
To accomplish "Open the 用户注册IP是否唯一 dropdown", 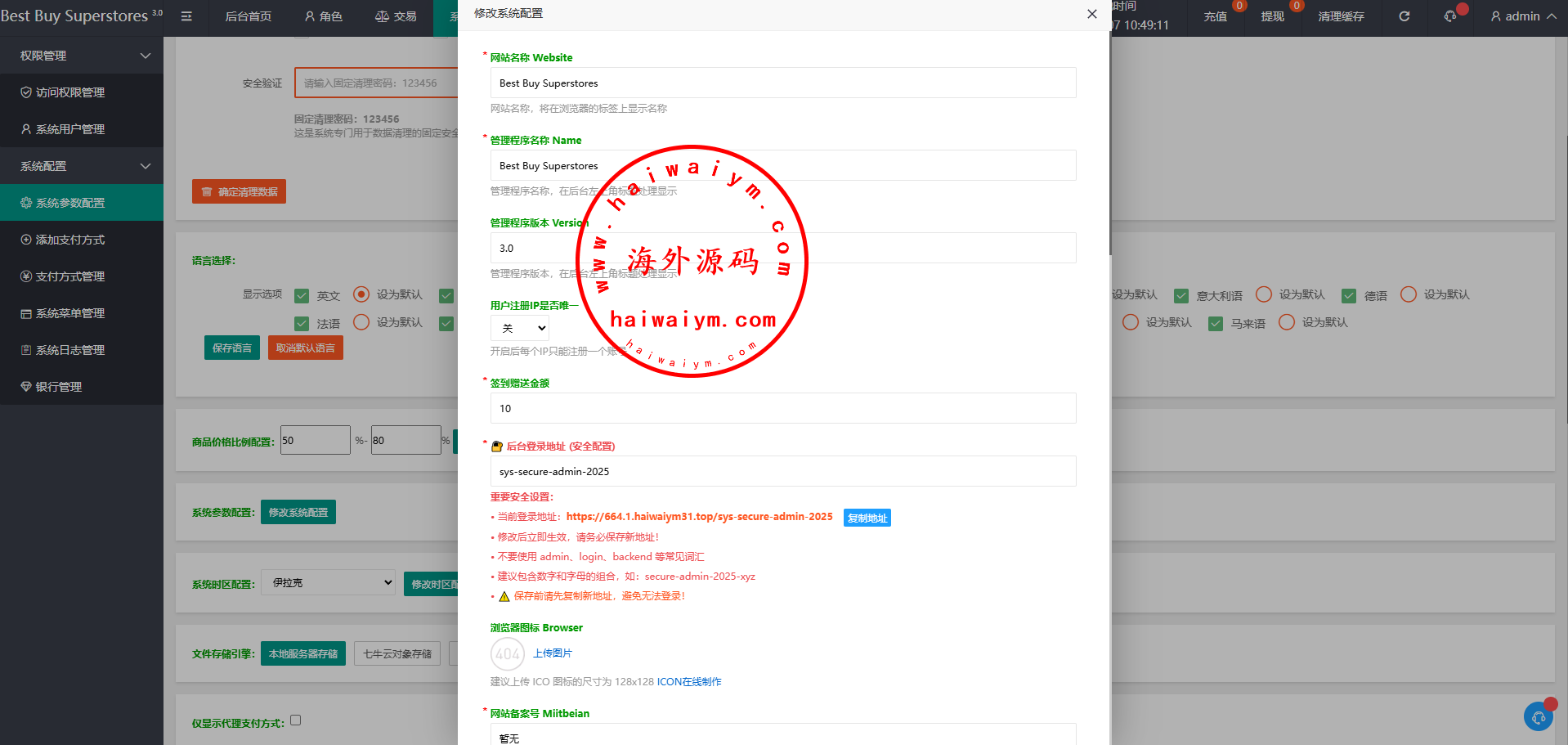I will pos(520,328).
